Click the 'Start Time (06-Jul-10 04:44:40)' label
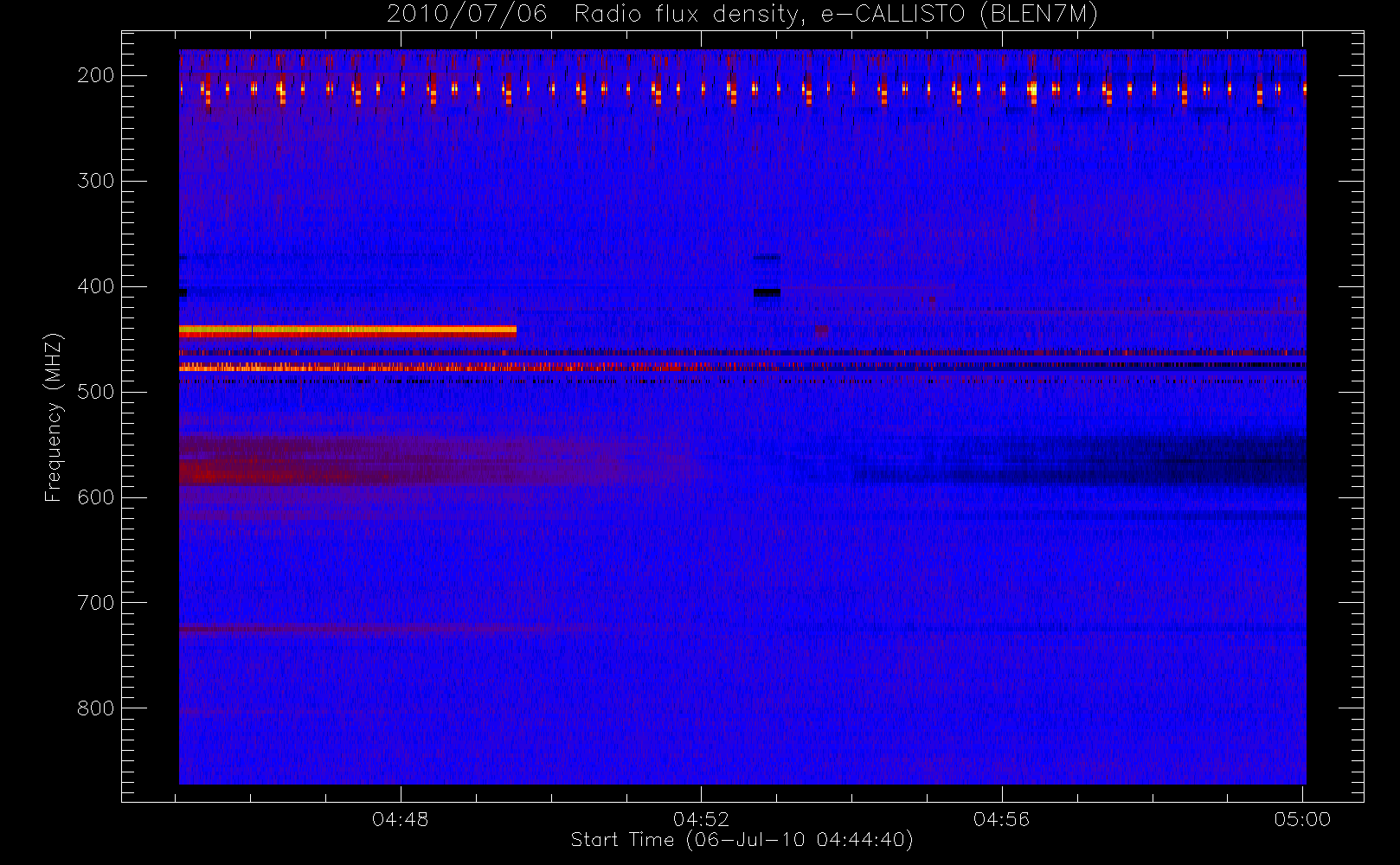The height and width of the screenshot is (865, 1400). coord(742,840)
